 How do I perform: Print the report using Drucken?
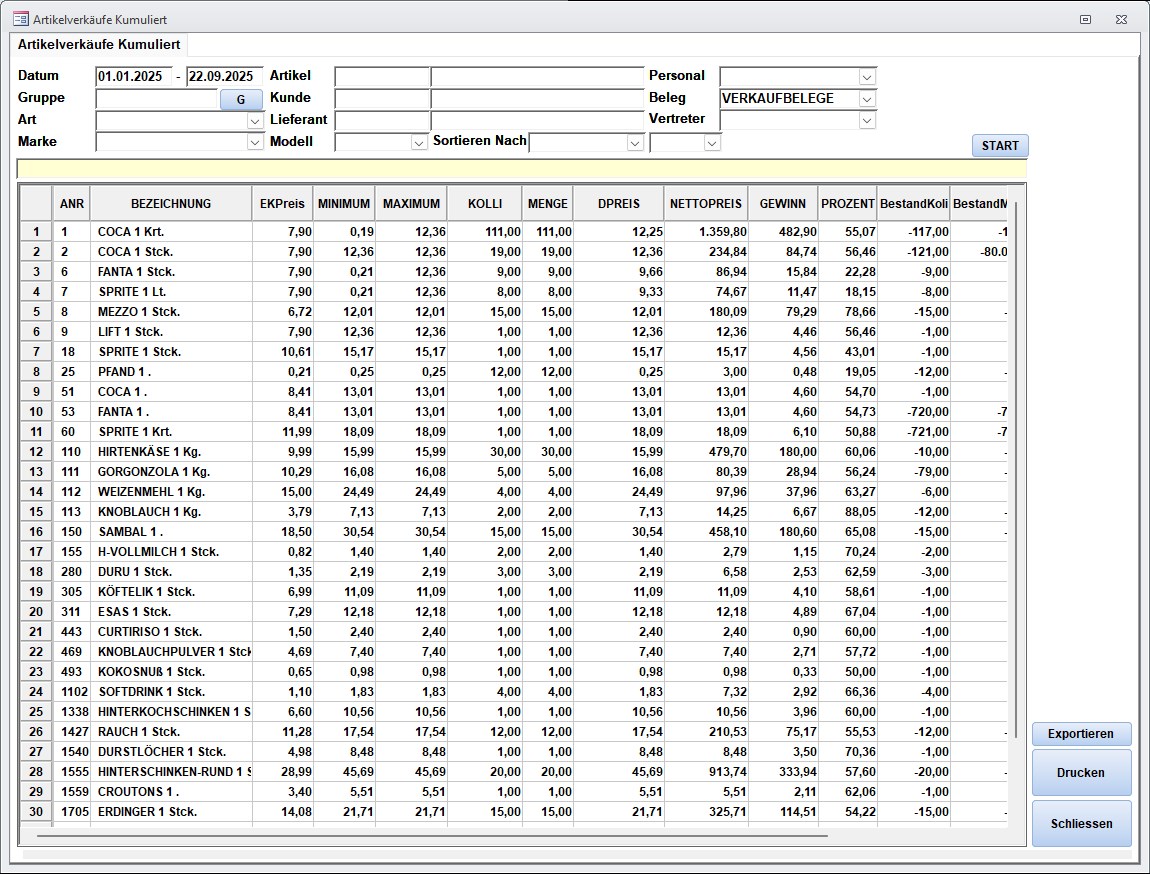[1081, 773]
